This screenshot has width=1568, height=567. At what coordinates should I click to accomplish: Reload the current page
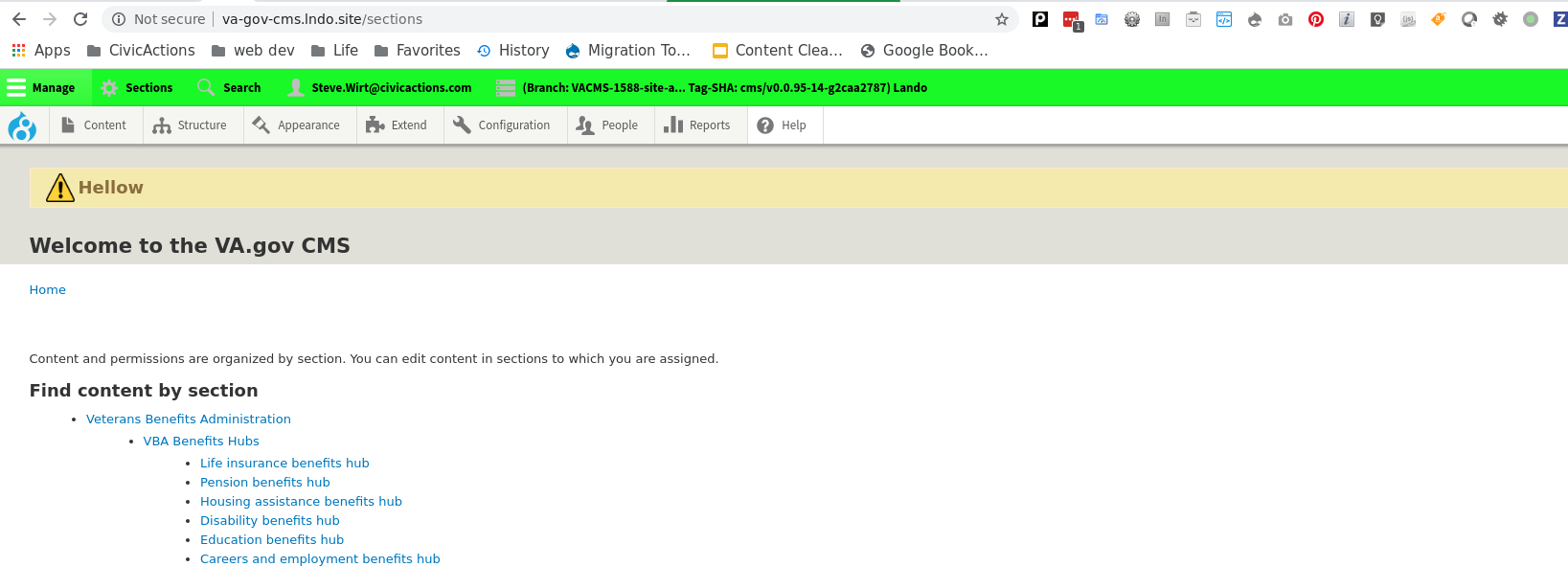(80, 19)
